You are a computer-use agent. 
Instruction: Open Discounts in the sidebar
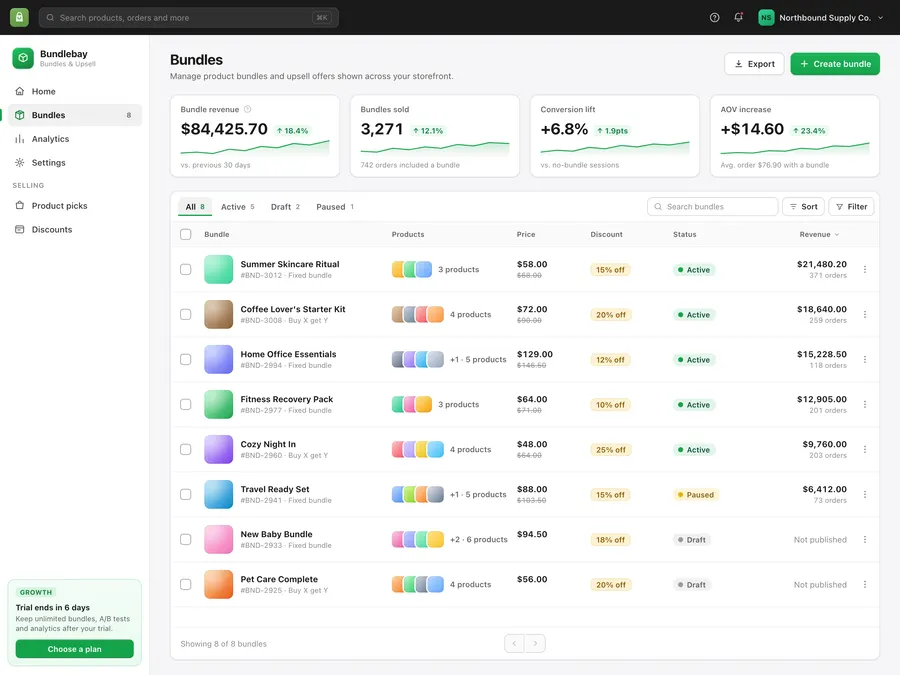[75, 230]
